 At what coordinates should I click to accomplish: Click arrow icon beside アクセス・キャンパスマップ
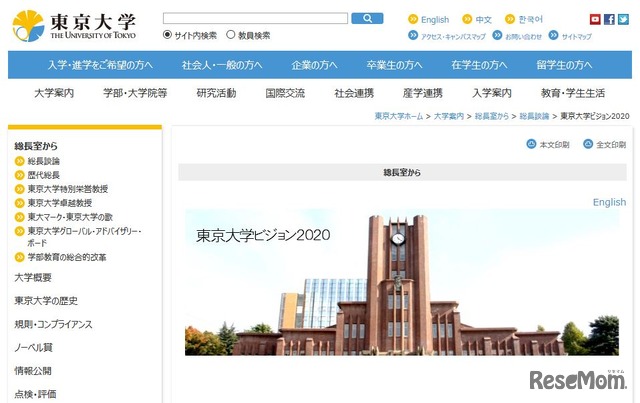click(413, 36)
